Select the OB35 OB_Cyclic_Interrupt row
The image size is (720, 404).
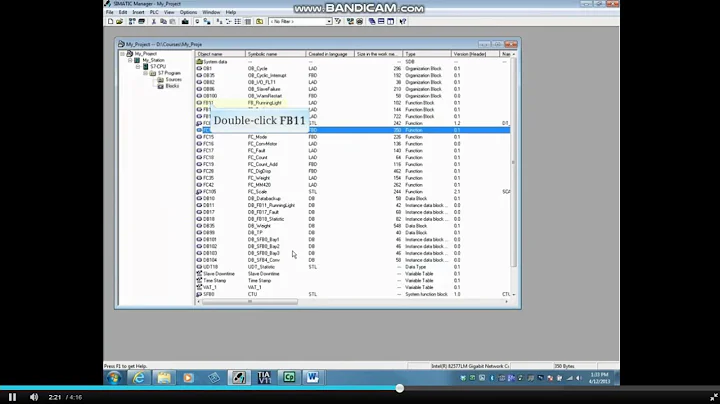coord(352,75)
